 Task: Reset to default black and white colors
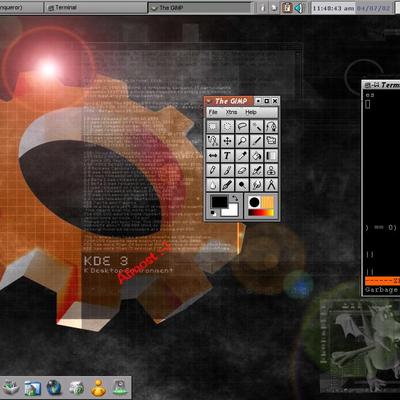pos(213,213)
